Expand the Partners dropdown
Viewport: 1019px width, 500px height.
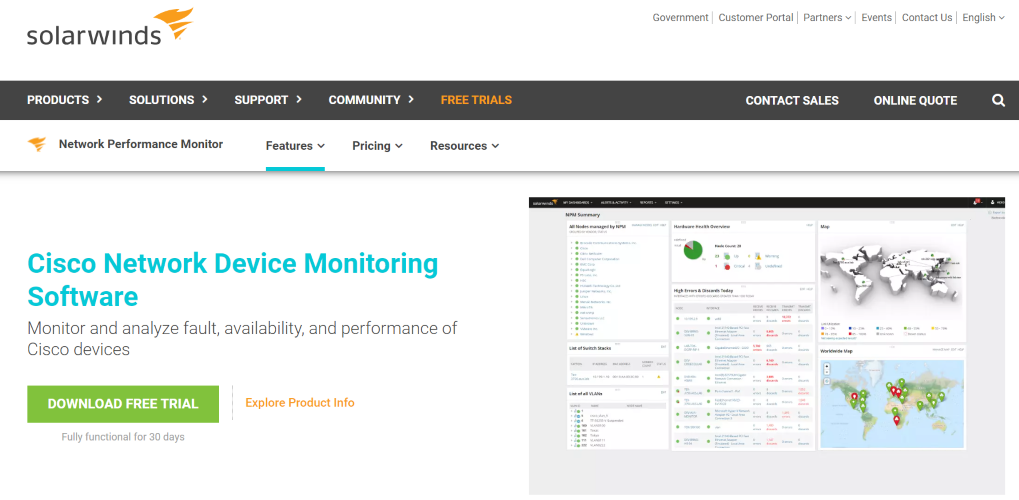point(827,18)
